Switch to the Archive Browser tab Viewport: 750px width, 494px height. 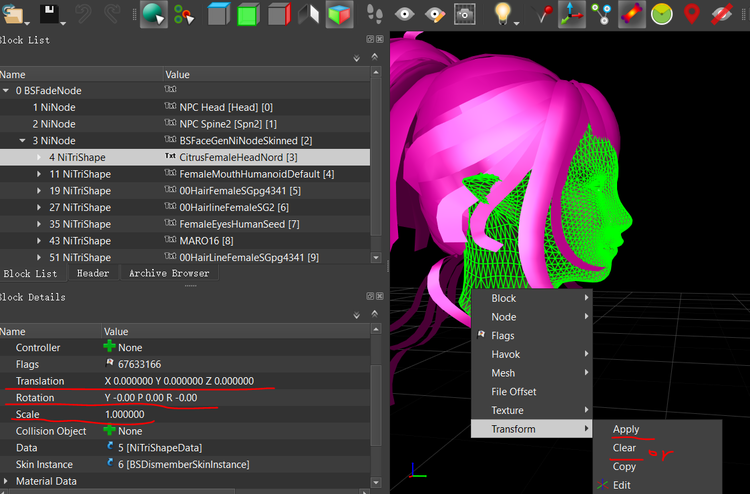pos(169,273)
